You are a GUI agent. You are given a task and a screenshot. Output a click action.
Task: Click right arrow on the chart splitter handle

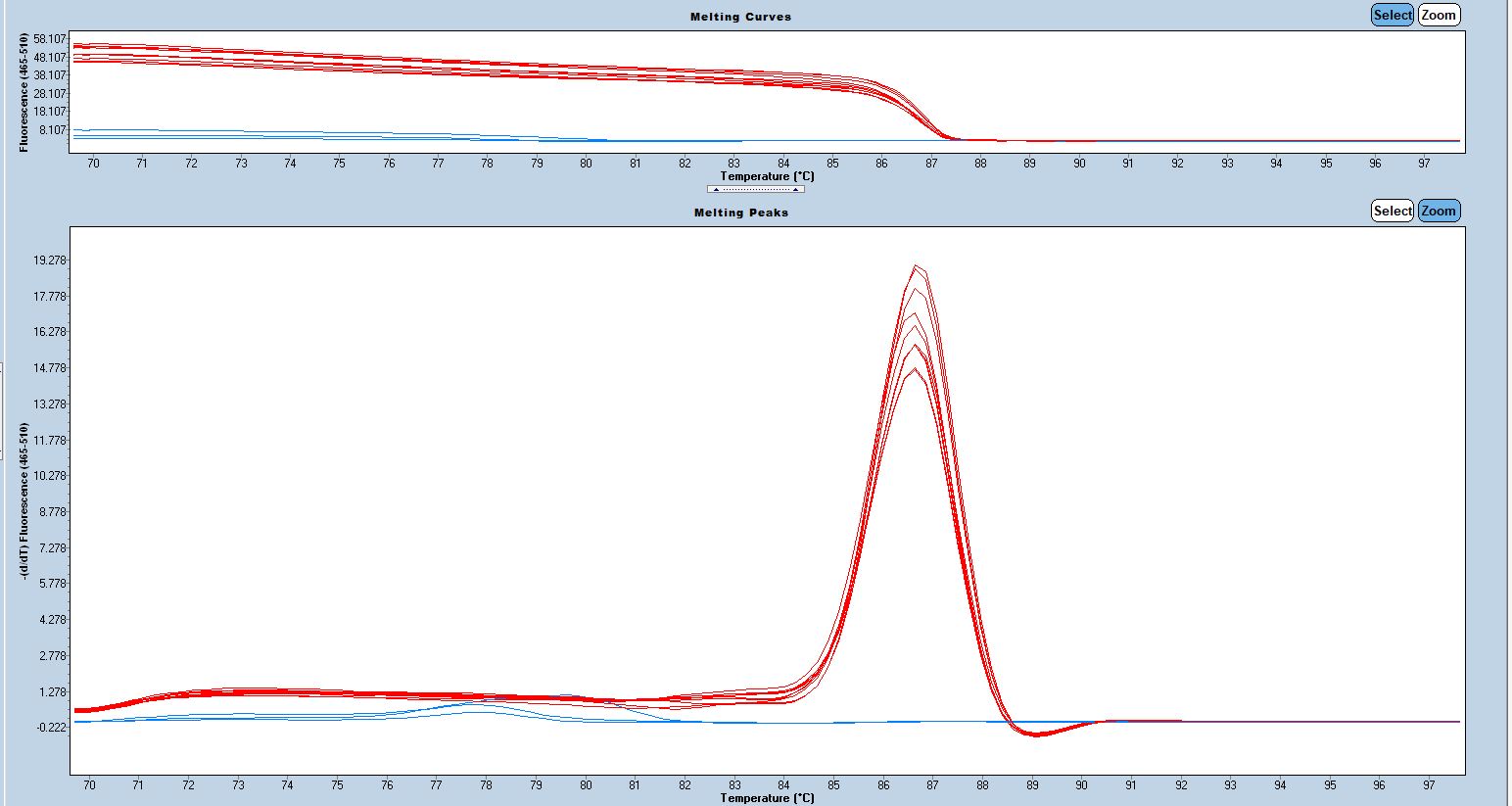(795, 189)
